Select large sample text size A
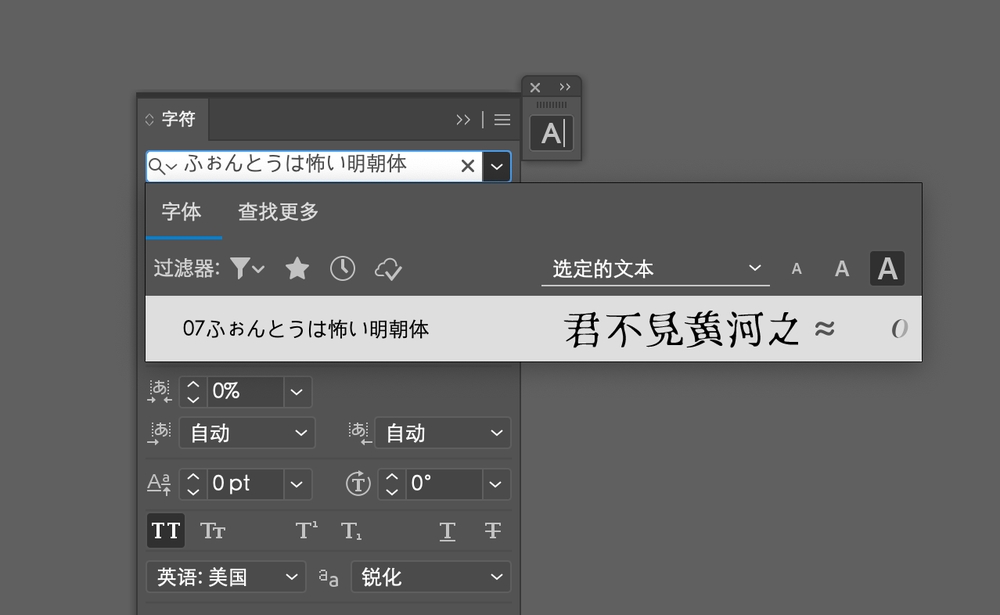The image size is (1000, 615). click(887, 269)
